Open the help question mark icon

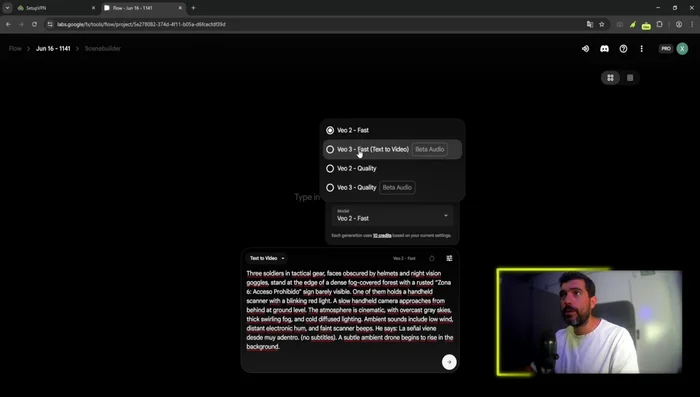[x=623, y=49]
